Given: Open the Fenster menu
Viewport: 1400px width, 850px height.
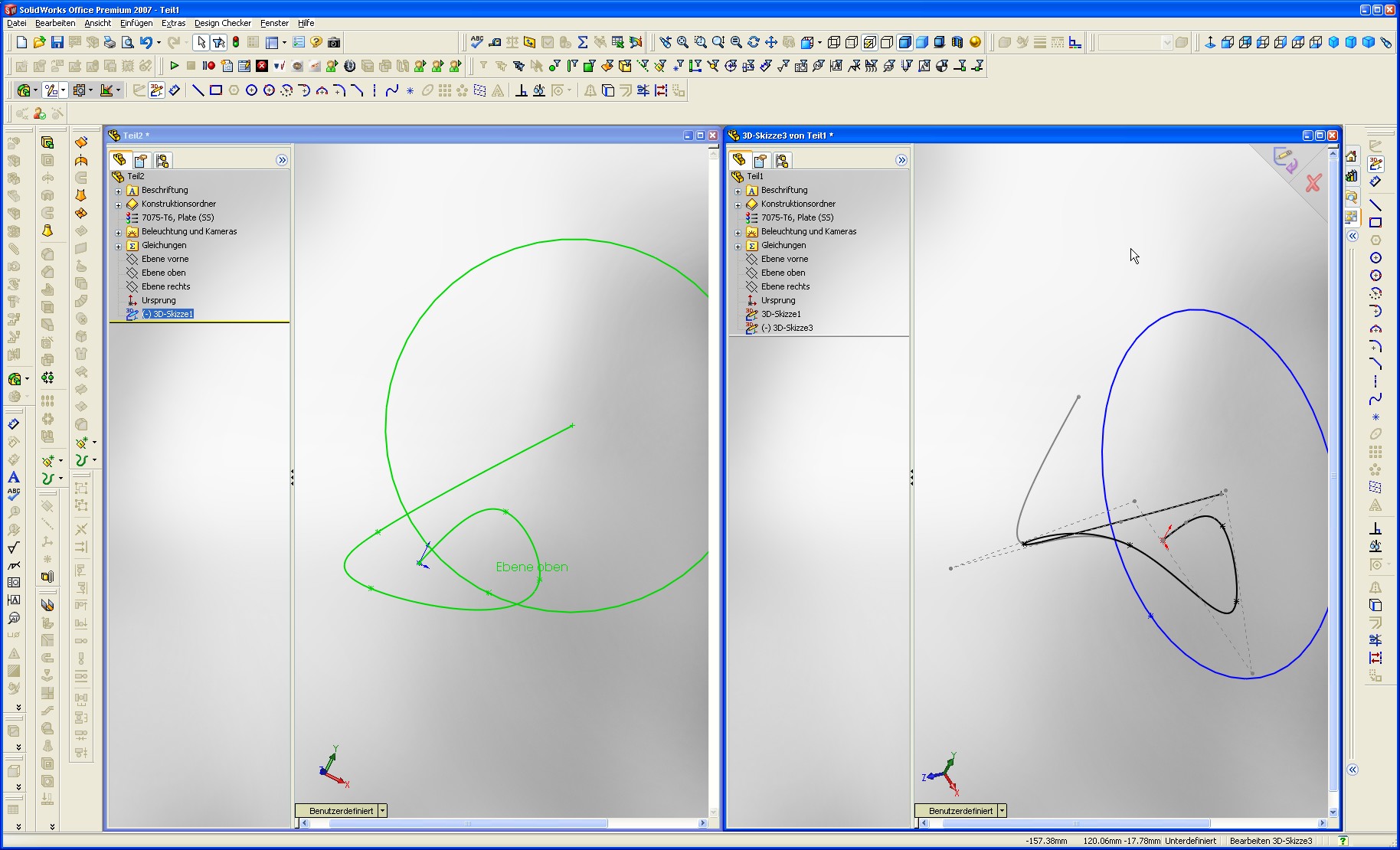Looking at the screenshot, I should (274, 23).
